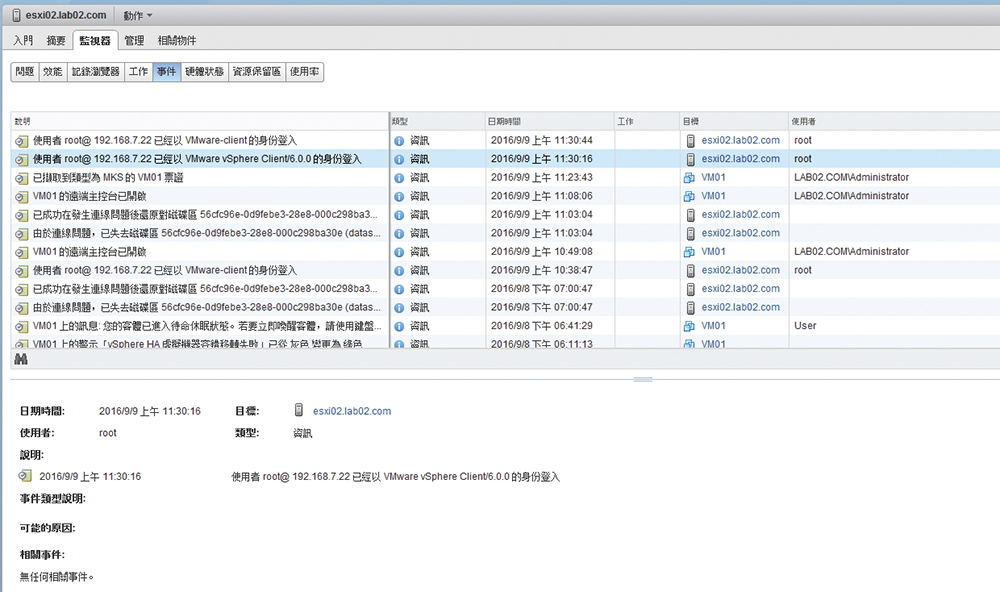Select the 事件 events sub-tab
The image size is (1000, 592).
pos(166,71)
